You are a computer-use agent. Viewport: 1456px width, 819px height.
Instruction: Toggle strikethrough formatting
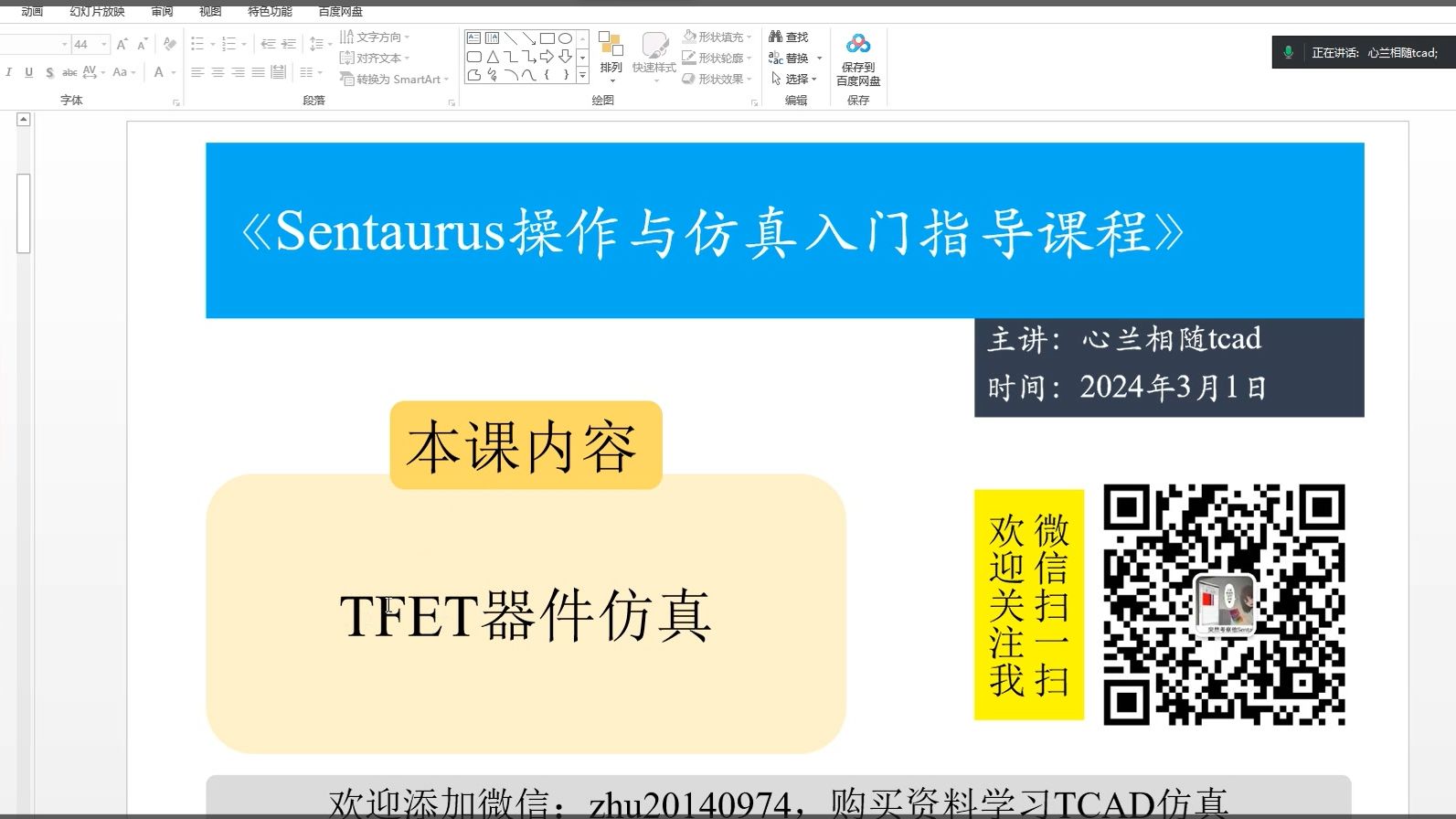[x=69, y=72]
